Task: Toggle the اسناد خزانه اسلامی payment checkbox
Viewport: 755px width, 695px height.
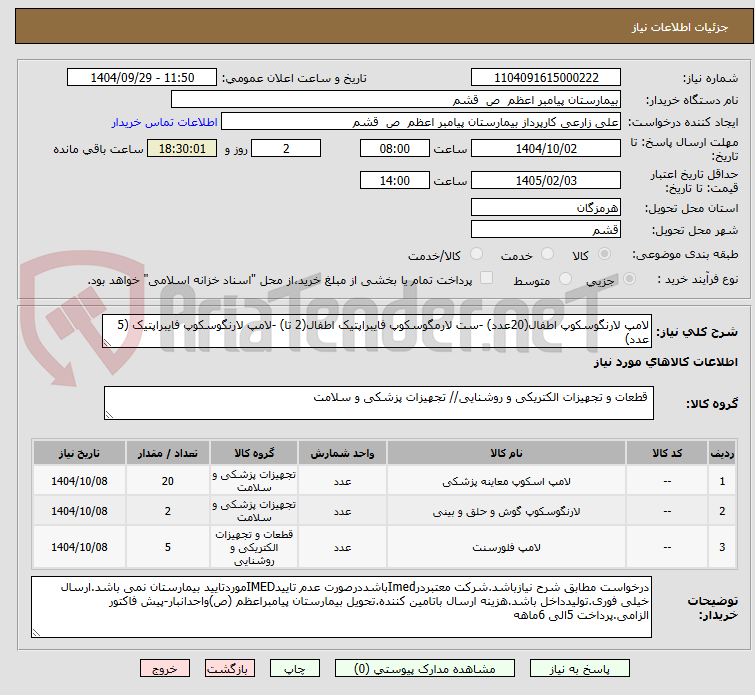Action: (x=487, y=278)
